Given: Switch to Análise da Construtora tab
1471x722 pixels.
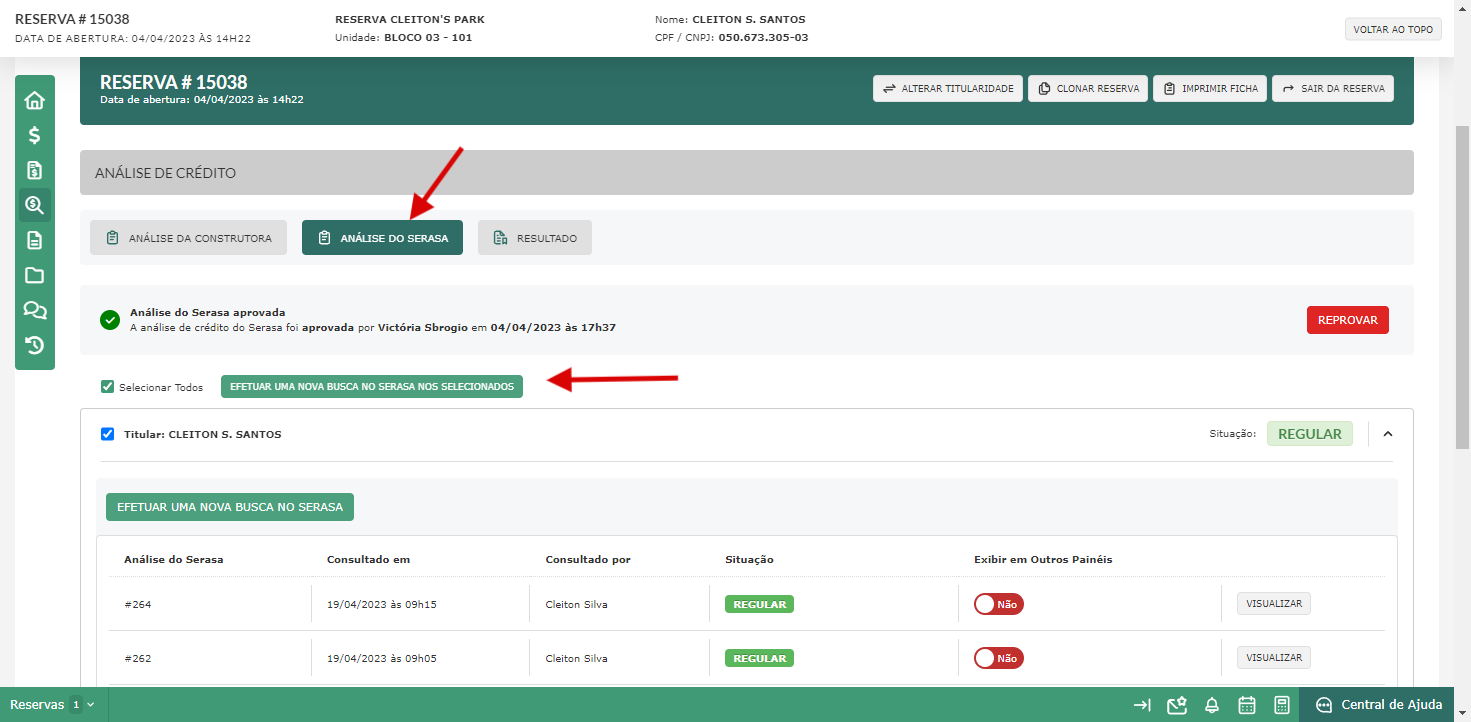Looking at the screenshot, I should (188, 238).
